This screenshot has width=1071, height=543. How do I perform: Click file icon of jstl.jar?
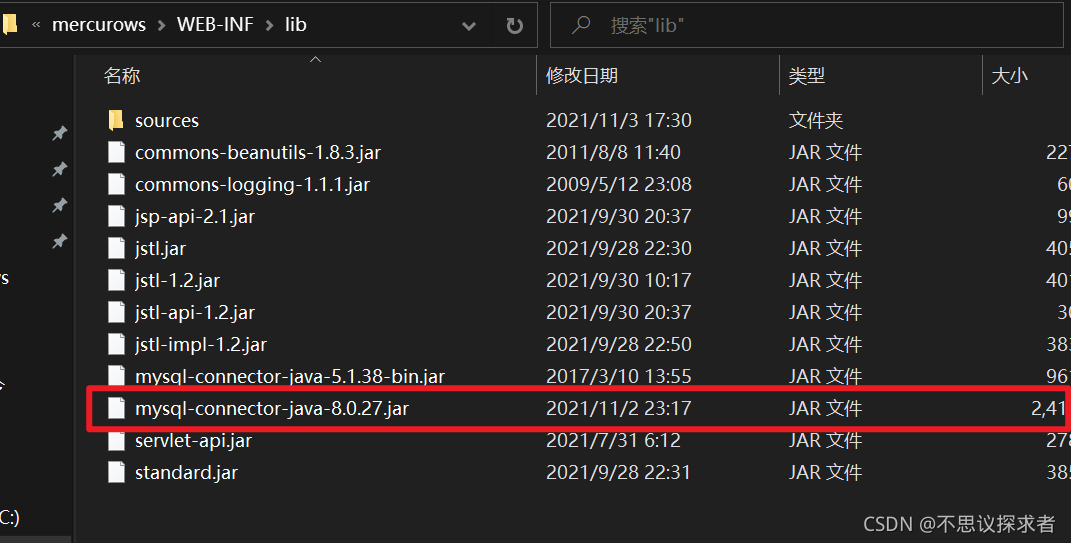(116, 249)
